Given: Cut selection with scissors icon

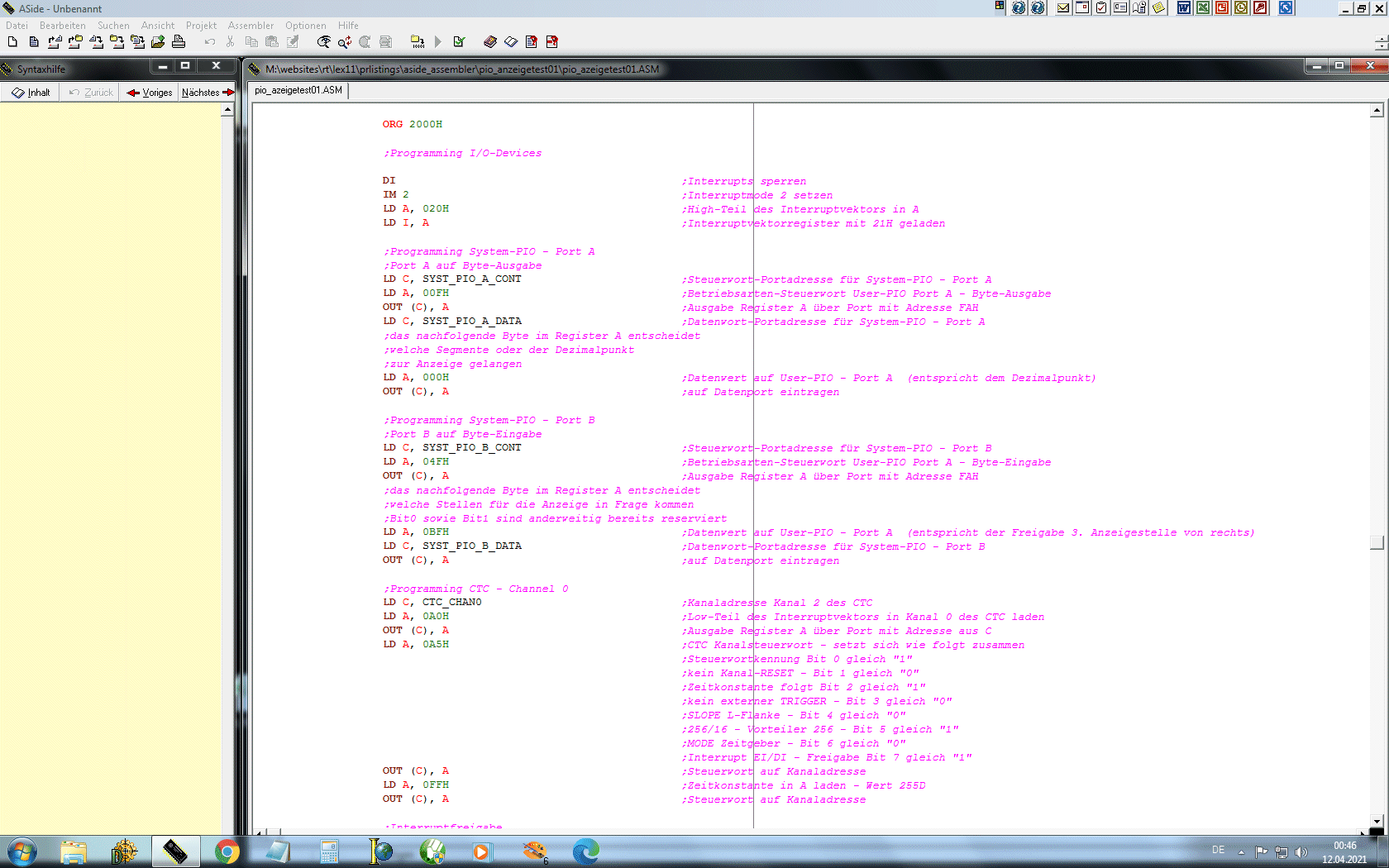Looking at the screenshot, I should (x=231, y=42).
